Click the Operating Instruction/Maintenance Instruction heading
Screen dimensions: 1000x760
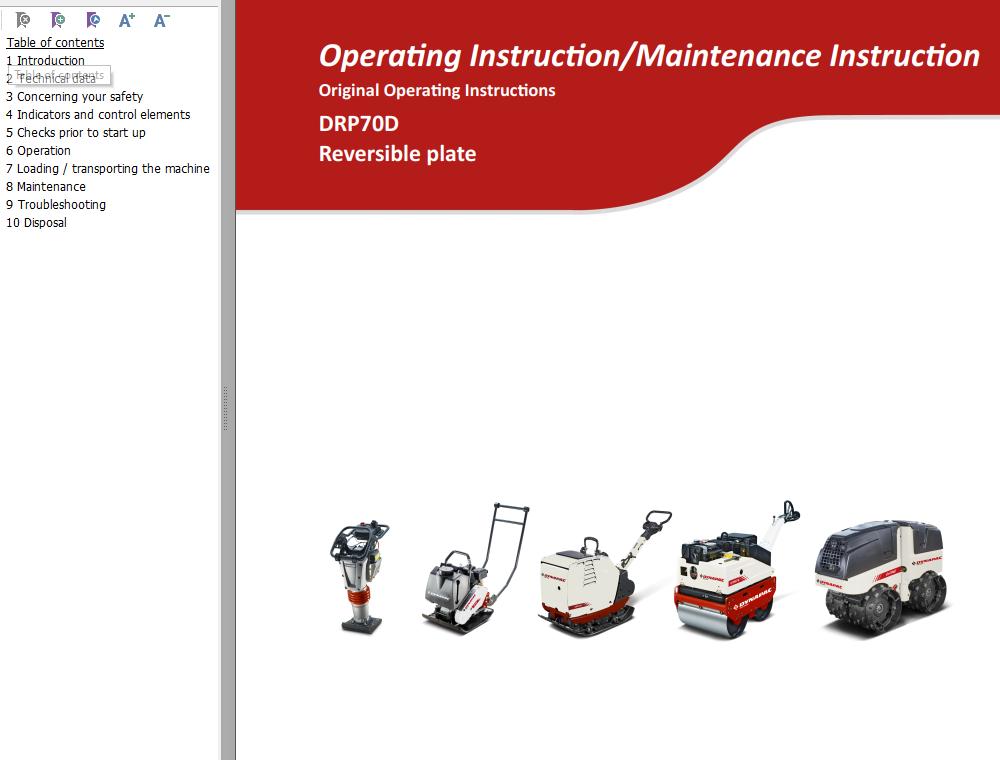click(x=649, y=55)
